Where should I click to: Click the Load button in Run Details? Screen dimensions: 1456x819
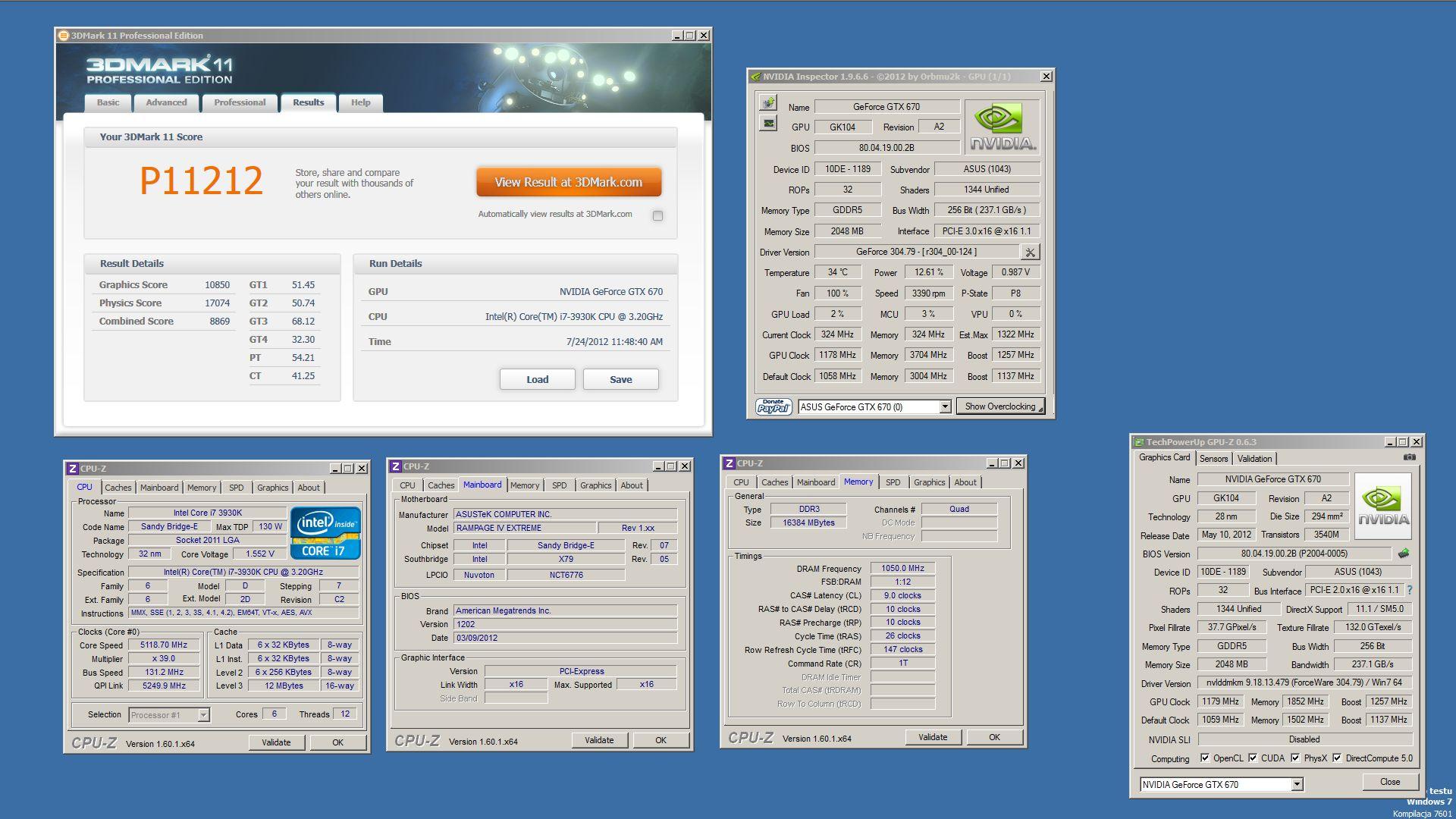[x=537, y=379]
